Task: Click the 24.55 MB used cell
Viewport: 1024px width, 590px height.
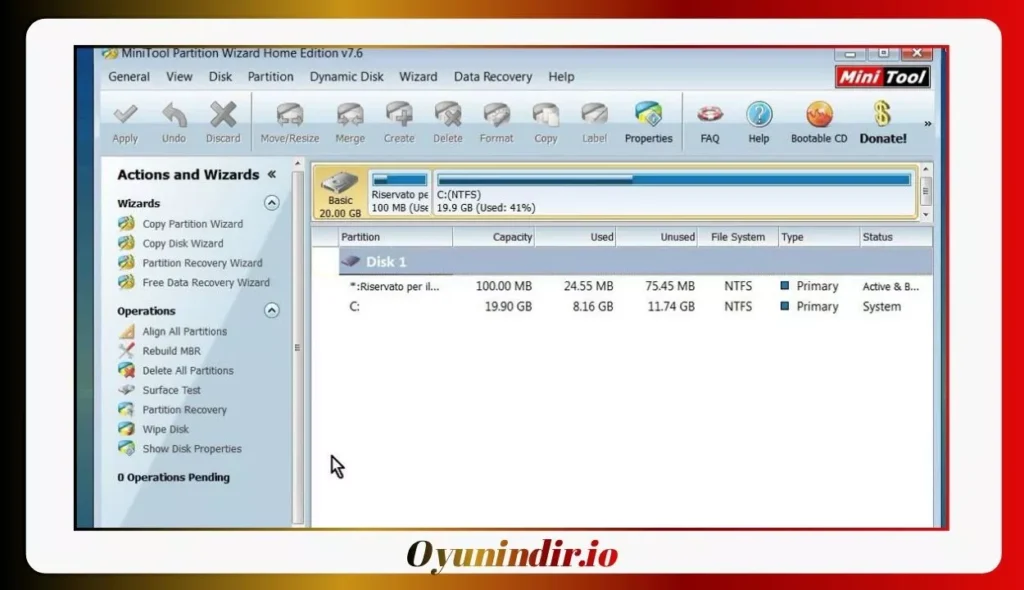Action: [x=588, y=286]
